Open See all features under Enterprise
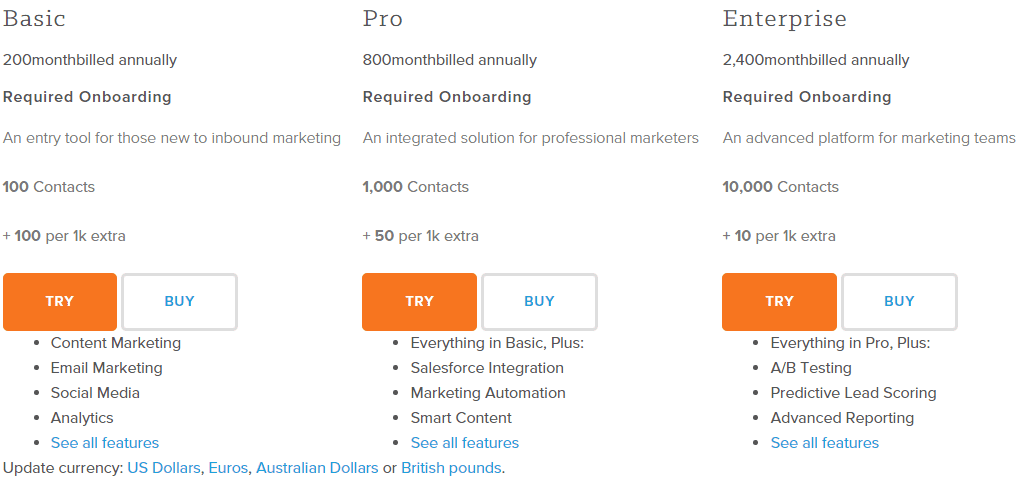Viewport: 1020px width, 489px height. coord(825,443)
